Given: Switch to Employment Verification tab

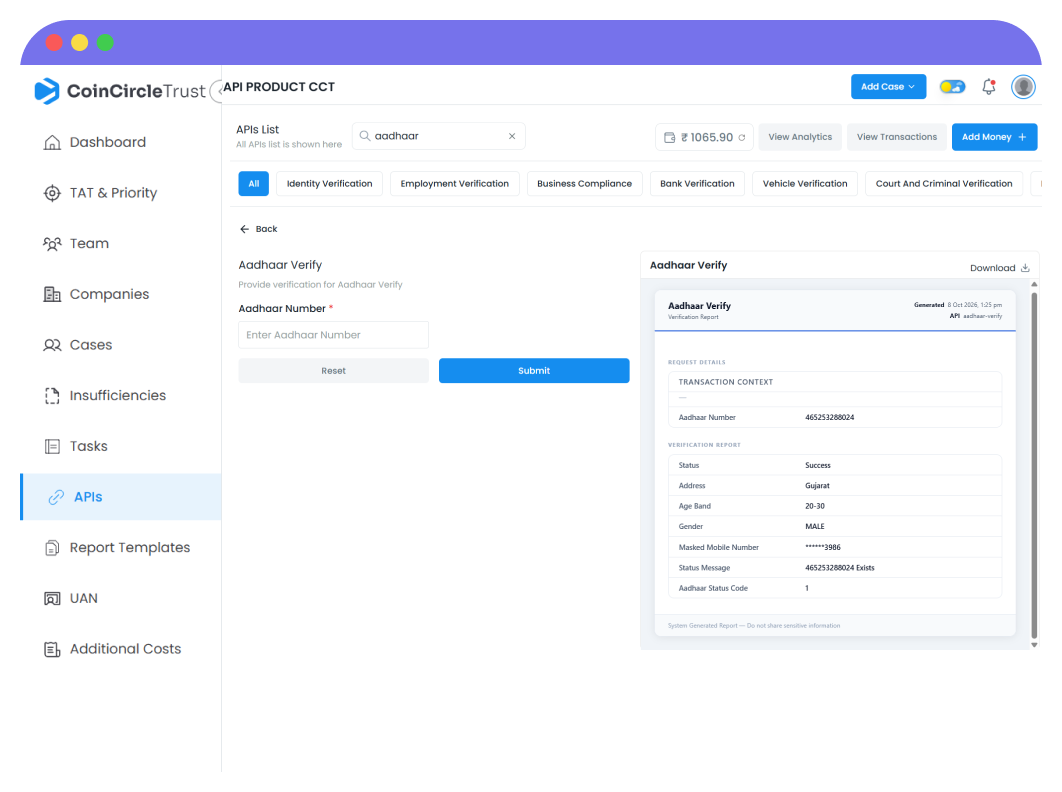Looking at the screenshot, I should point(454,184).
